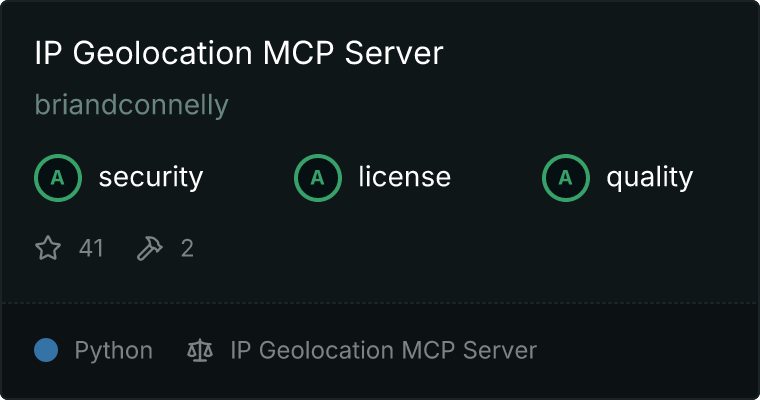Click the green letter A next to security
The height and width of the screenshot is (400, 760).
point(58,178)
